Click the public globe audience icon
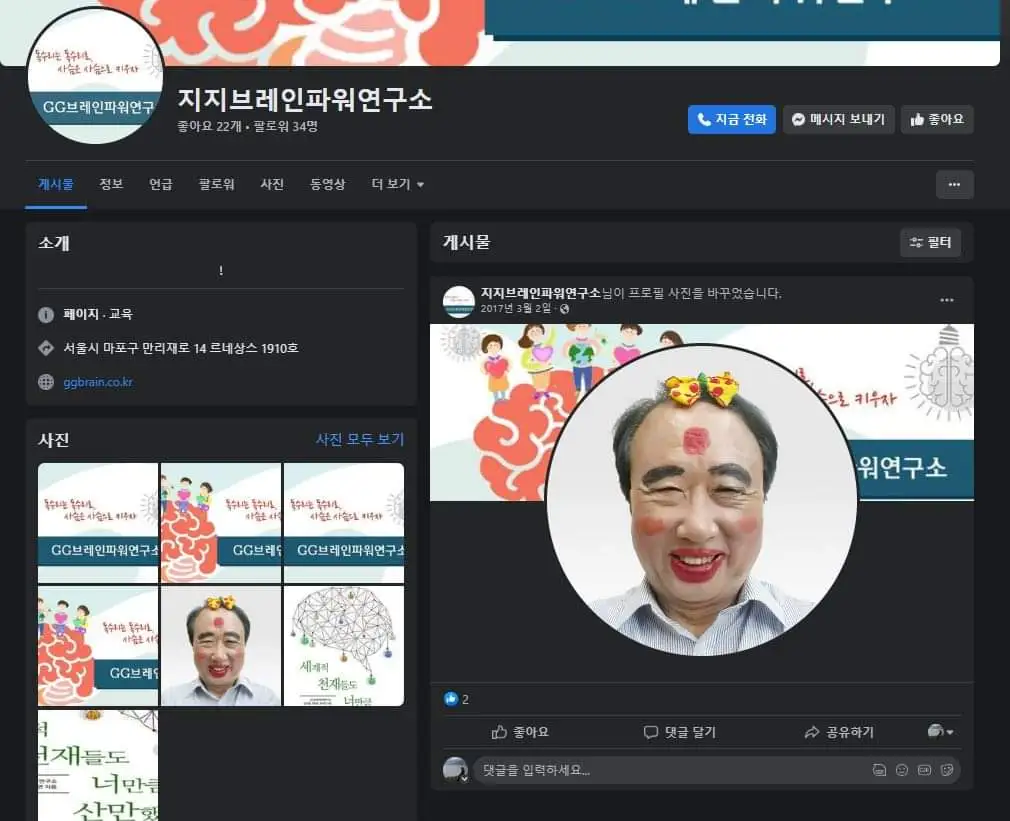The height and width of the screenshot is (821, 1010). tap(565, 309)
